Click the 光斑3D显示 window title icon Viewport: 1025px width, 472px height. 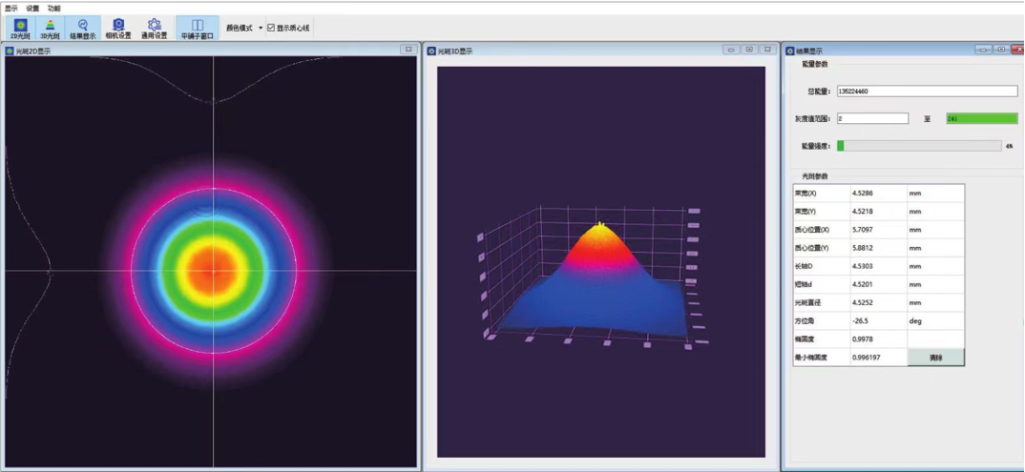pyautogui.click(x=432, y=50)
